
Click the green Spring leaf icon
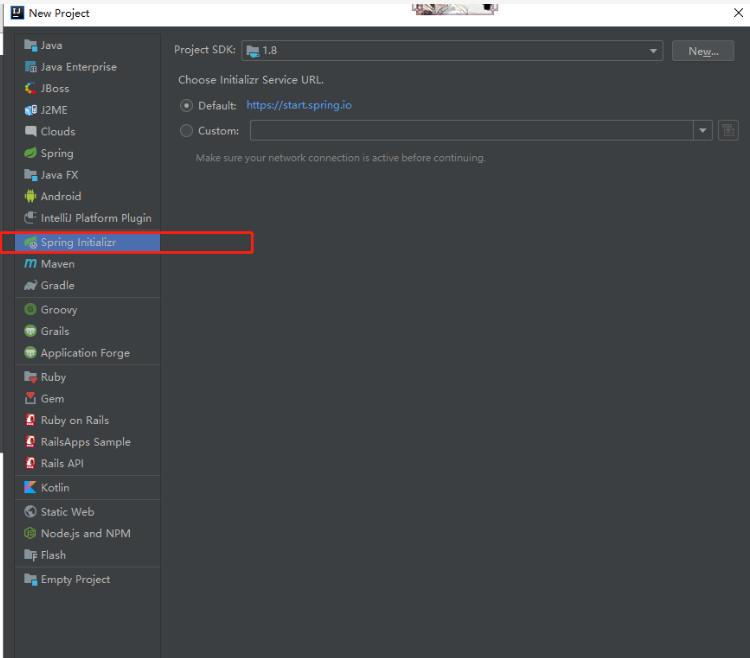(x=31, y=153)
